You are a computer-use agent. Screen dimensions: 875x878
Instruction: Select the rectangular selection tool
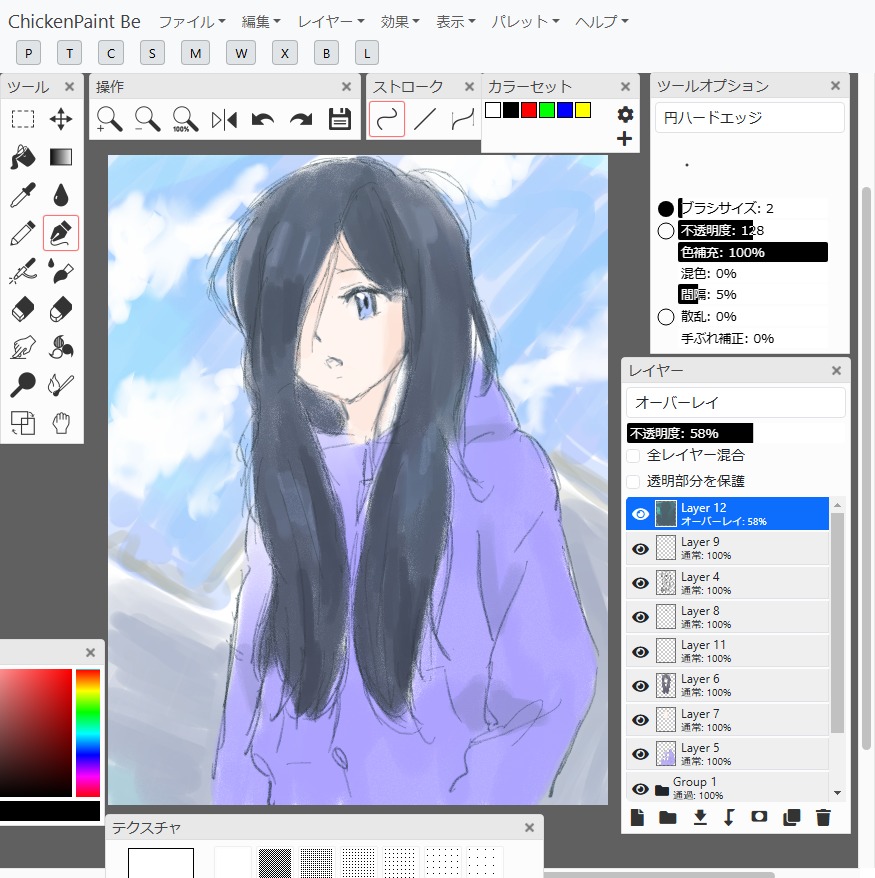pos(23,120)
